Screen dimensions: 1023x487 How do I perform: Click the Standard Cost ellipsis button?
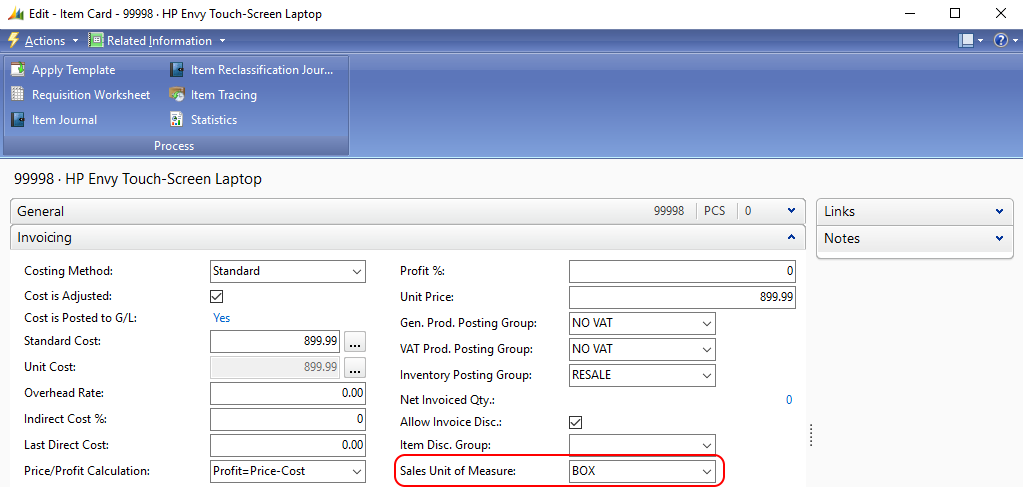(x=353, y=341)
